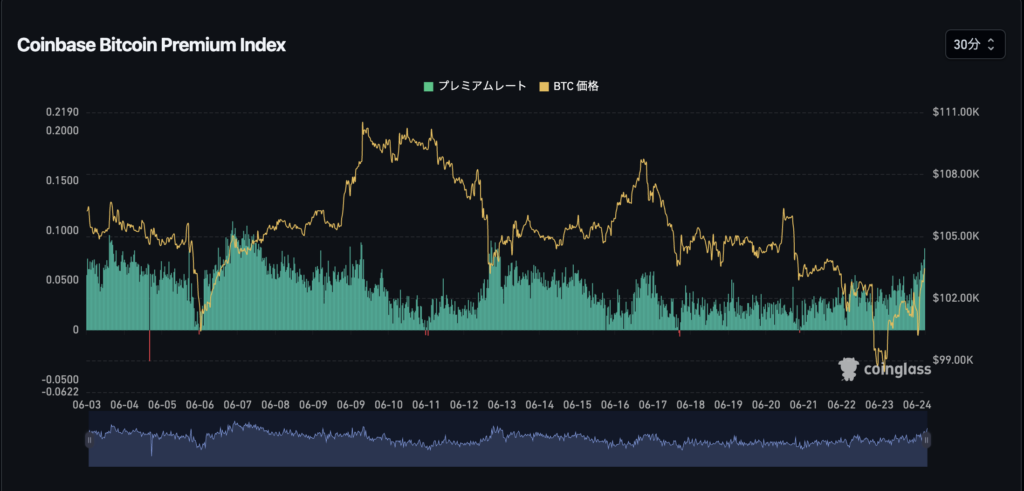This screenshot has height=491, width=1024.
Task: Grab the right handle of the range slider
Action: (x=927, y=440)
